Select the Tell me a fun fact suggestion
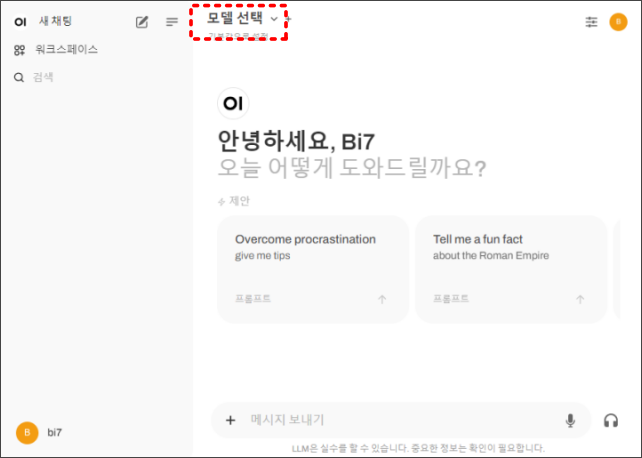The width and height of the screenshot is (642, 458). [x=511, y=269]
